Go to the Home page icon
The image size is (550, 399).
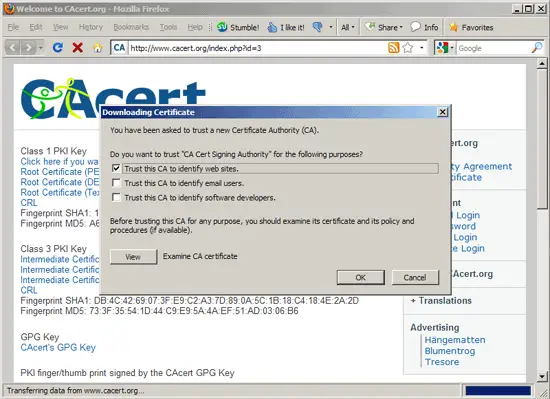click(98, 48)
